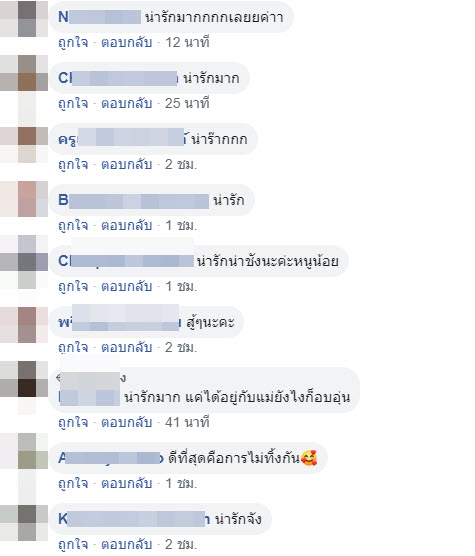Reply to the ดีที่สุดคือการไม่ทิ้งกัน comment
This screenshot has width=475, height=556.
tap(127, 484)
